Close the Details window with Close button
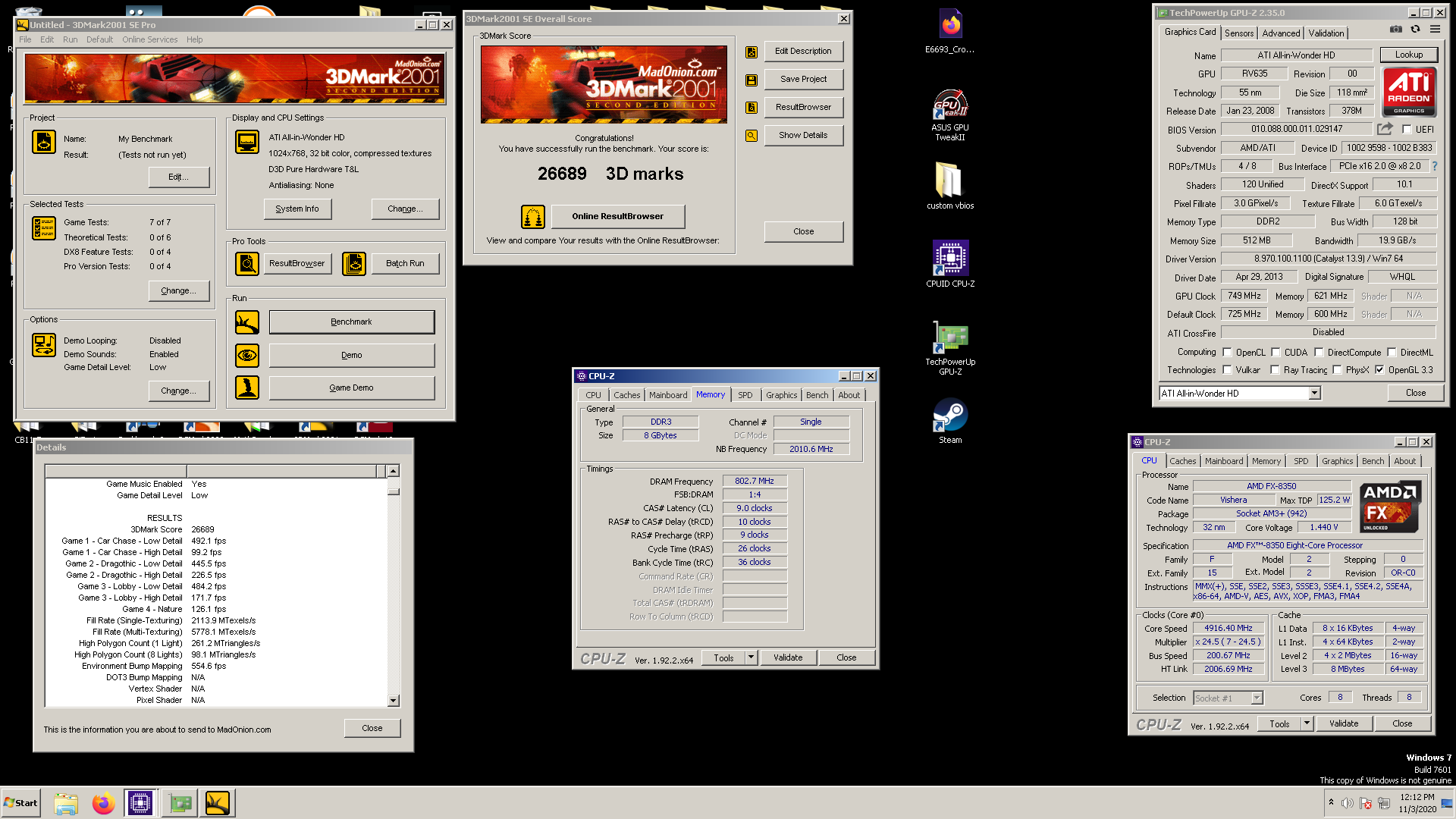This screenshot has width=1456, height=819. 372,728
